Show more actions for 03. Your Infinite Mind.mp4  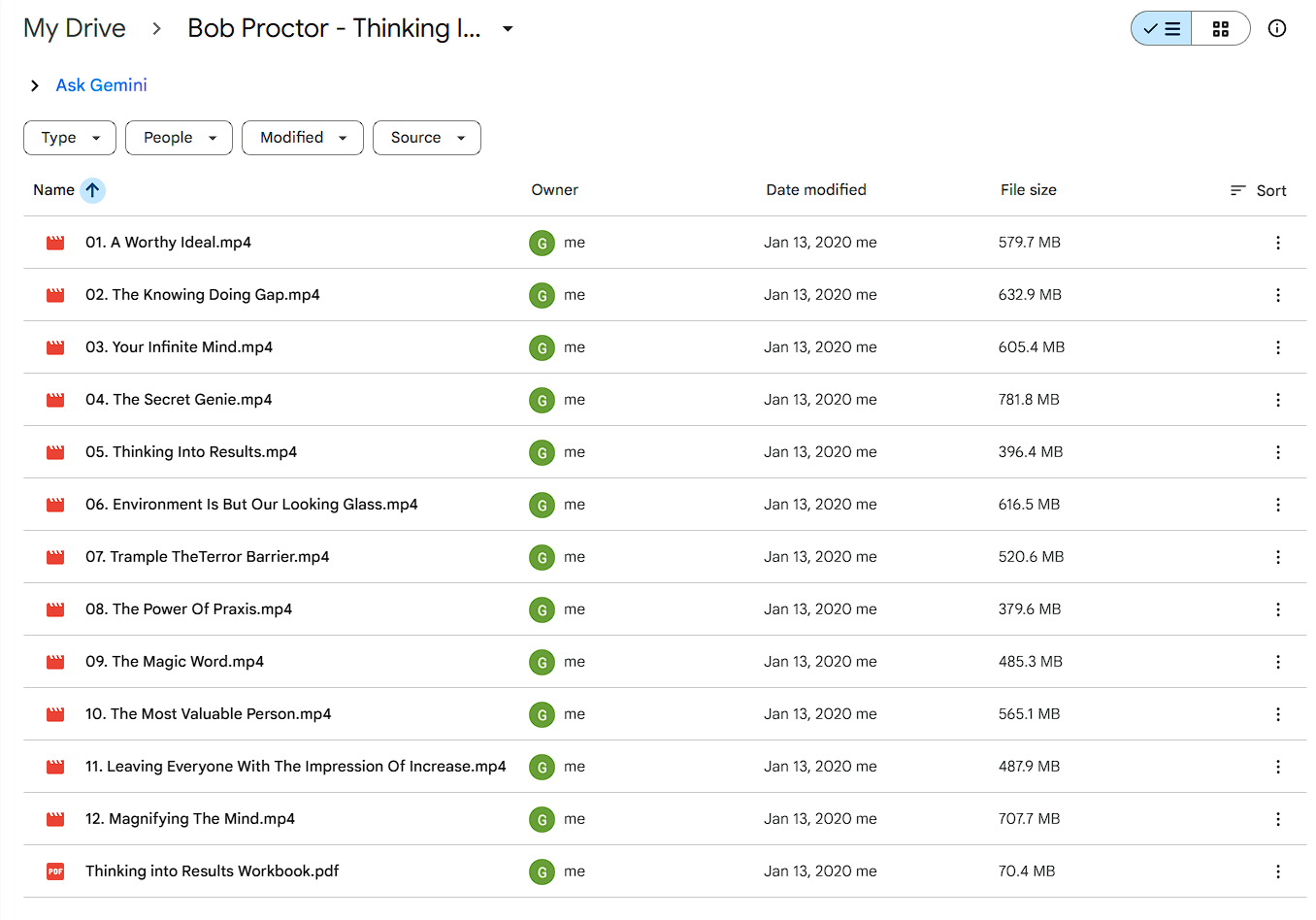(x=1278, y=347)
